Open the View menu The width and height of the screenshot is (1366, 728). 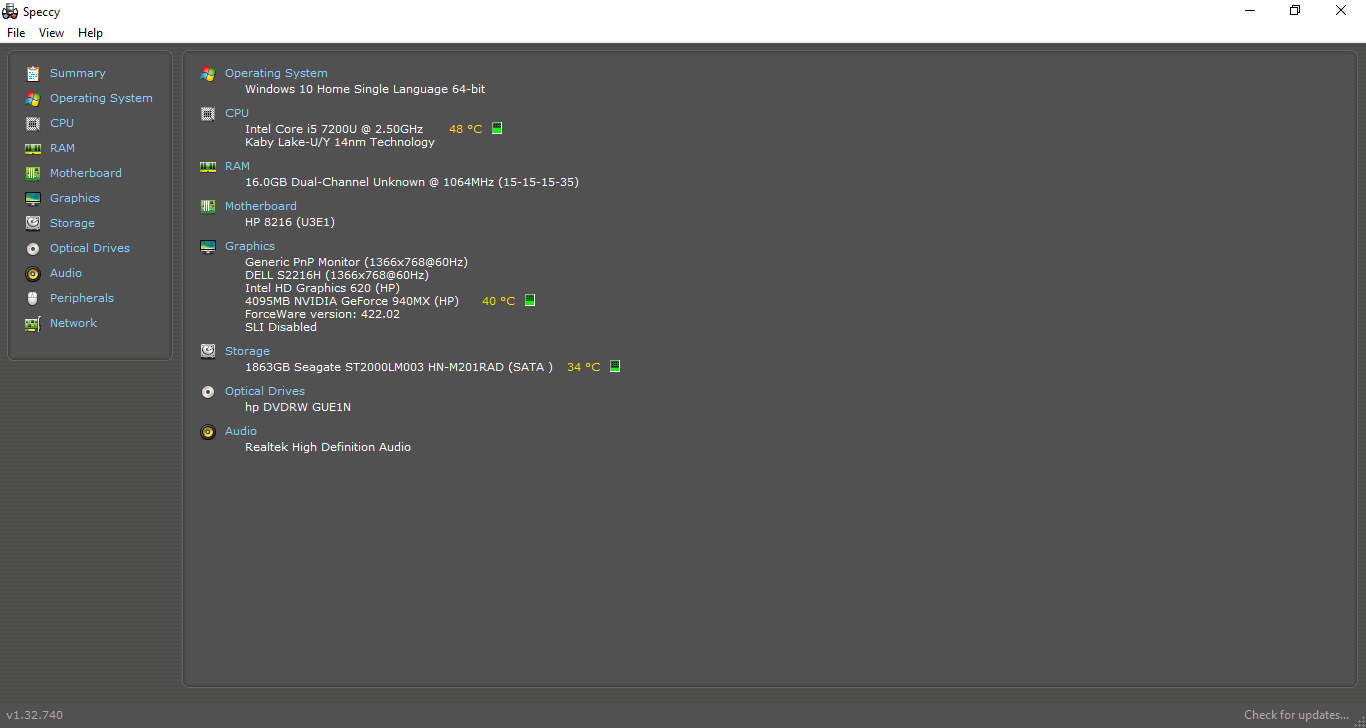point(51,33)
